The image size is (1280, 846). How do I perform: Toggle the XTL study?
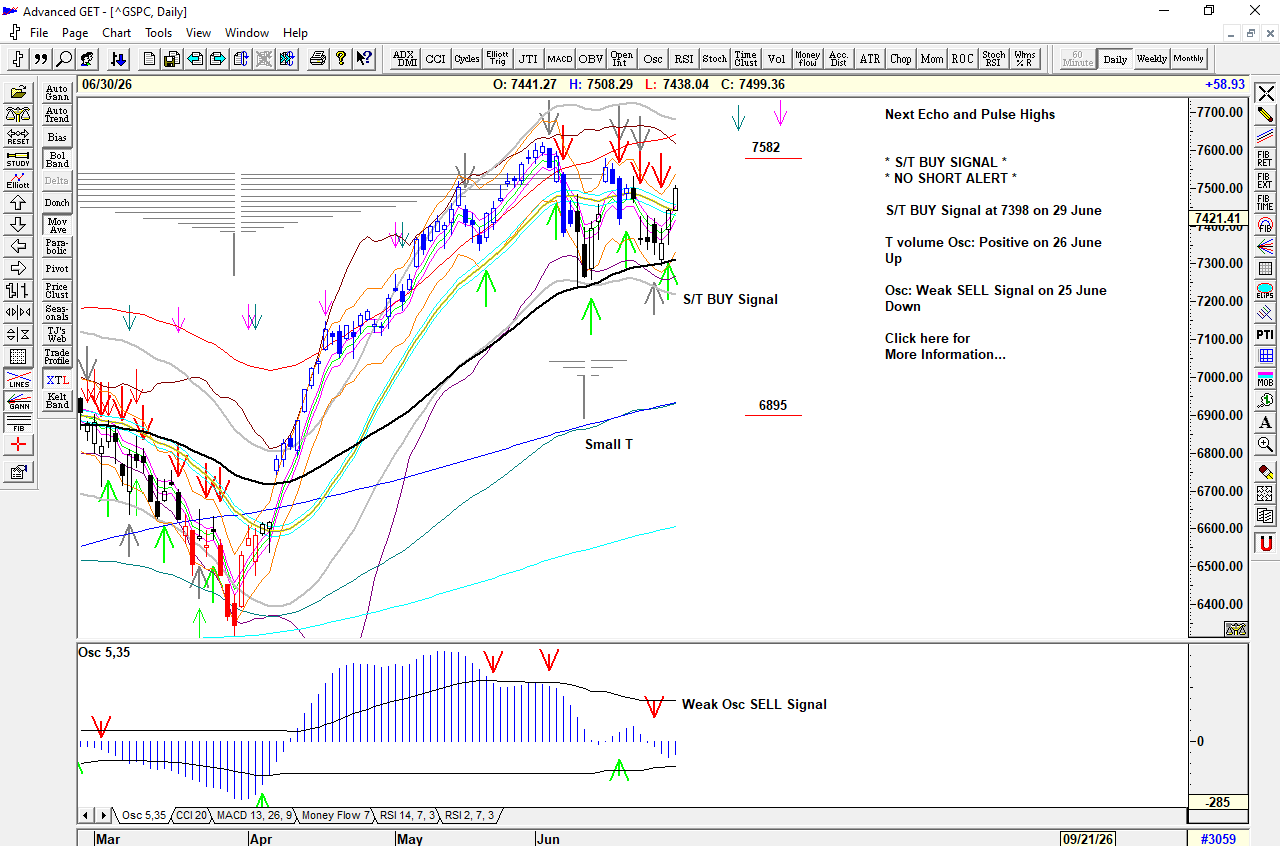tap(57, 380)
